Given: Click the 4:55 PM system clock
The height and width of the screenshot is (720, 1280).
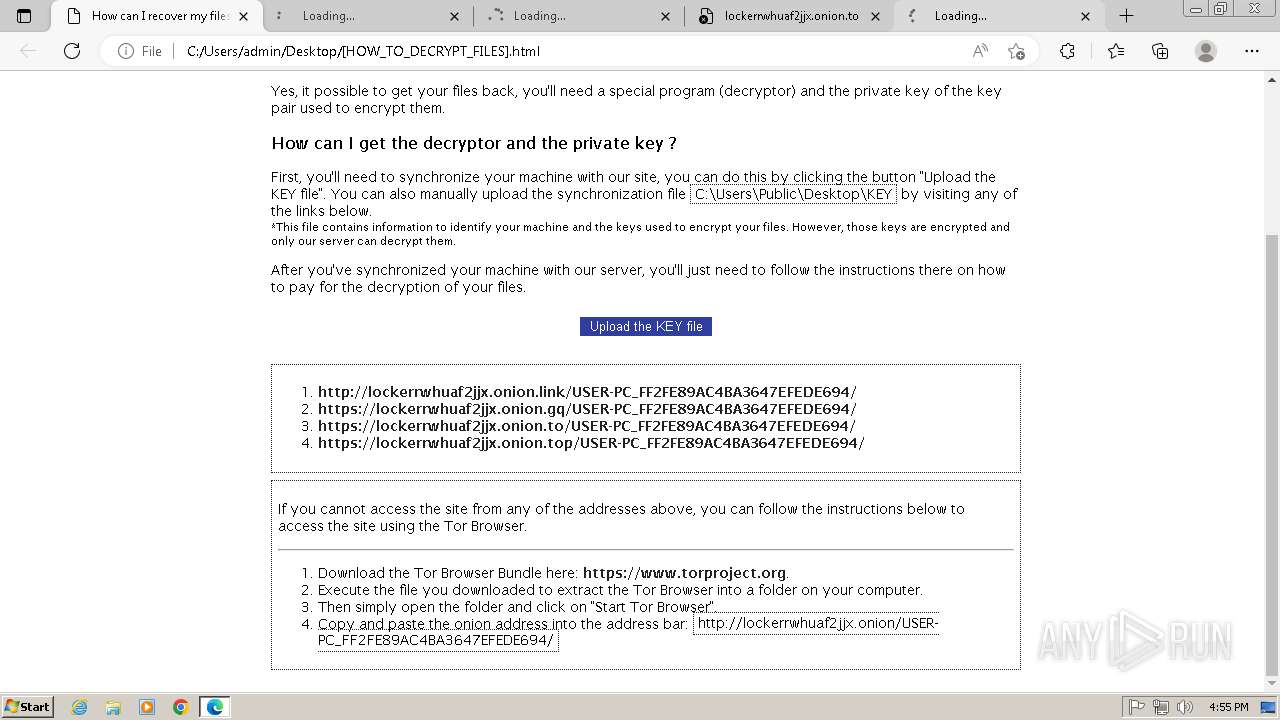Looking at the screenshot, I should coord(1228,707).
